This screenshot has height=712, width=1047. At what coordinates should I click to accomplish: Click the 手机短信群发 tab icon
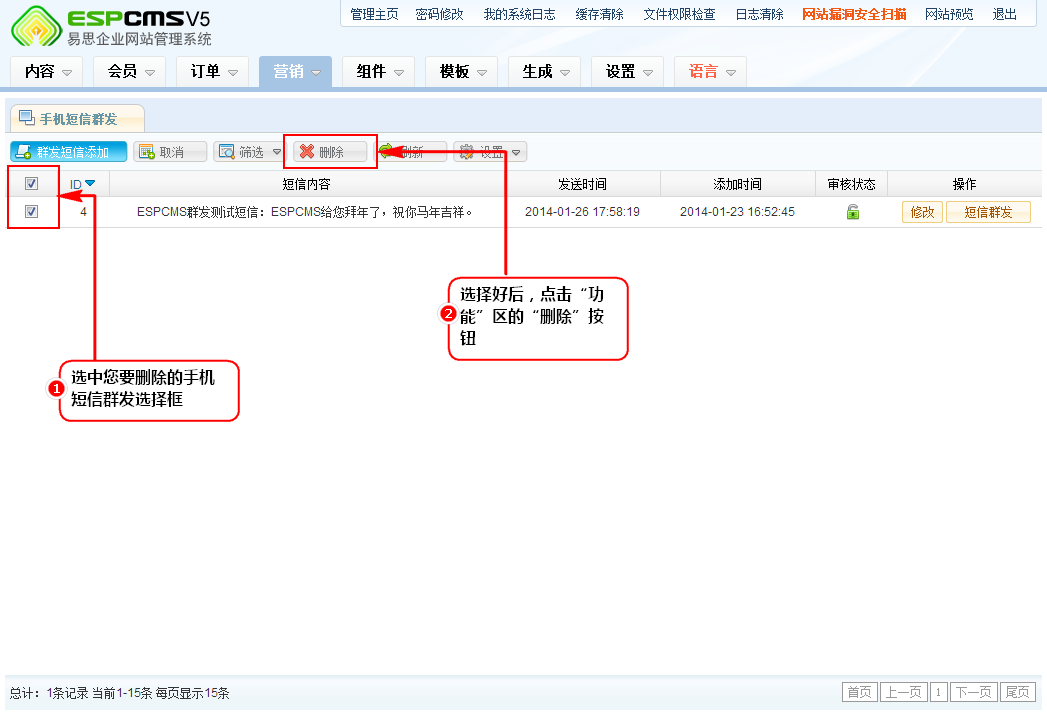pos(26,118)
